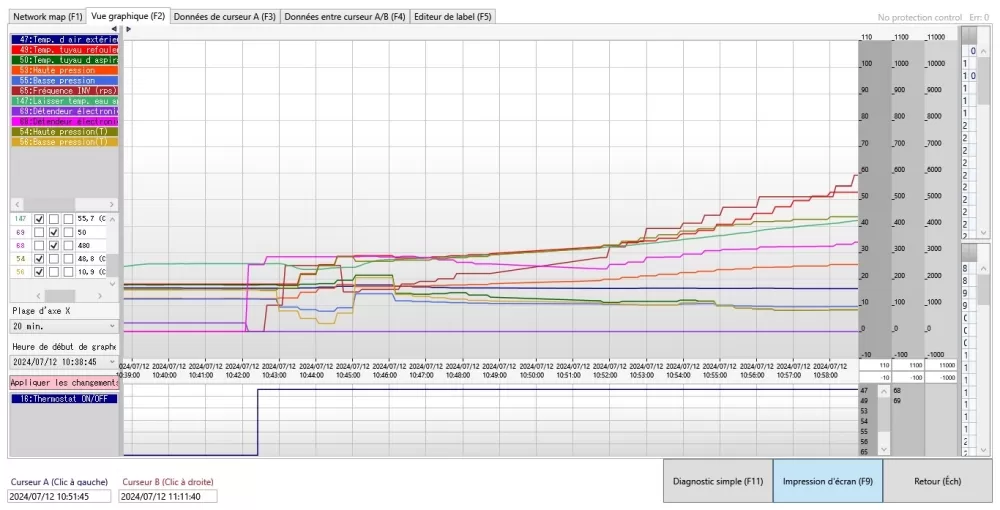Screen dimensions: 1000x510
Task: Uncheck the ticked box in row 69
Action: (x=54, y=232)
